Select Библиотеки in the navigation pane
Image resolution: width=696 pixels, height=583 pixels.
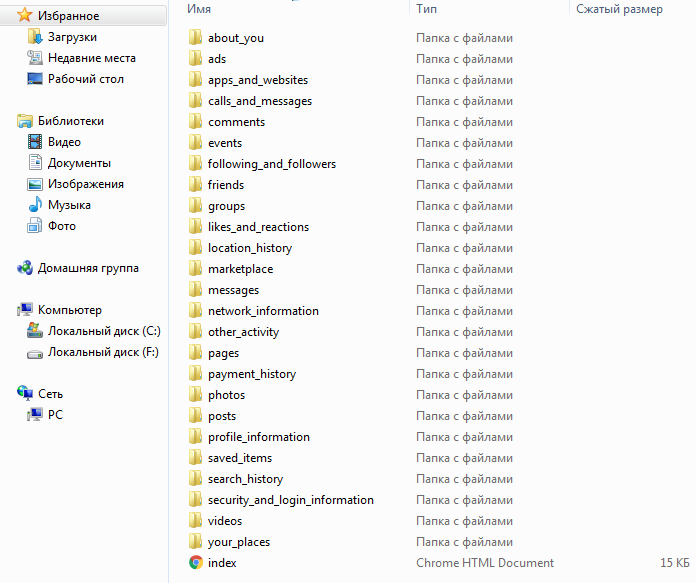[x=71, y=121]
